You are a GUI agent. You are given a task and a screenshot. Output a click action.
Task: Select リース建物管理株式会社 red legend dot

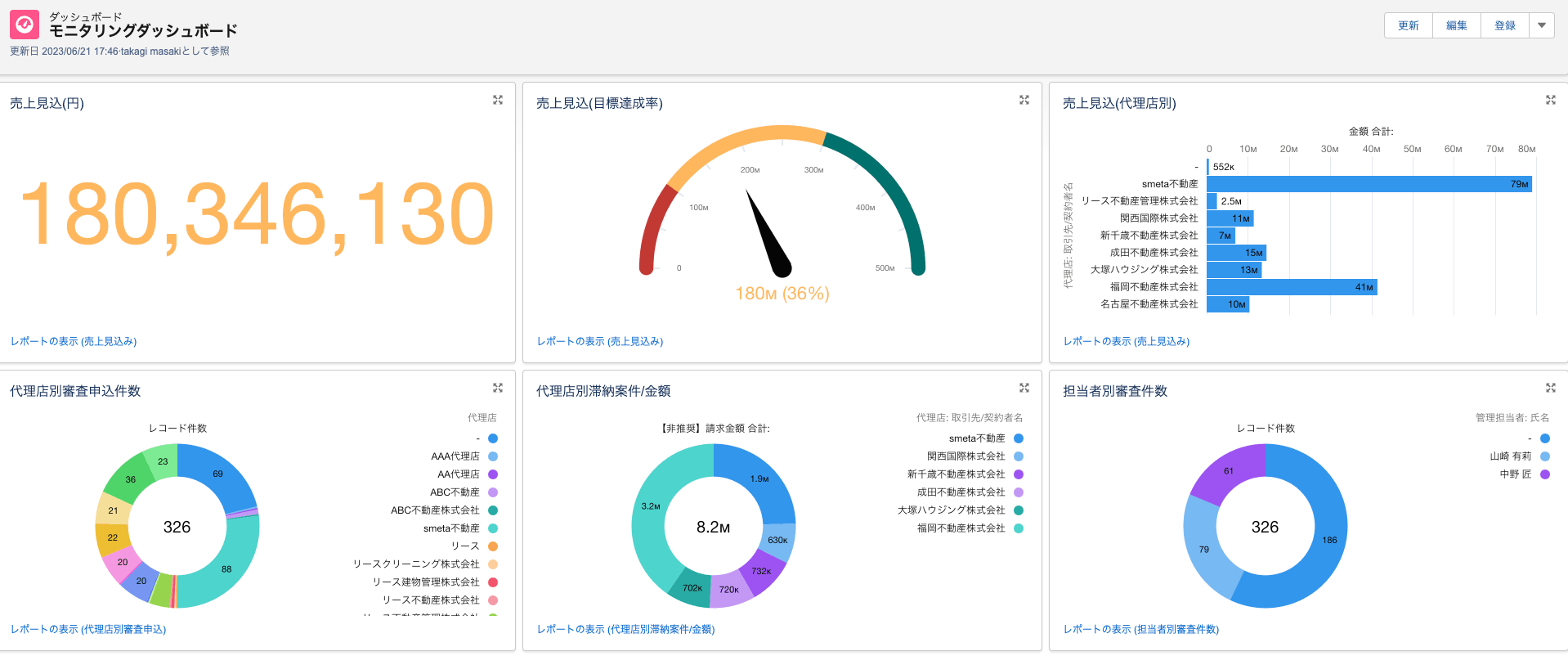(x=493, y=582)
